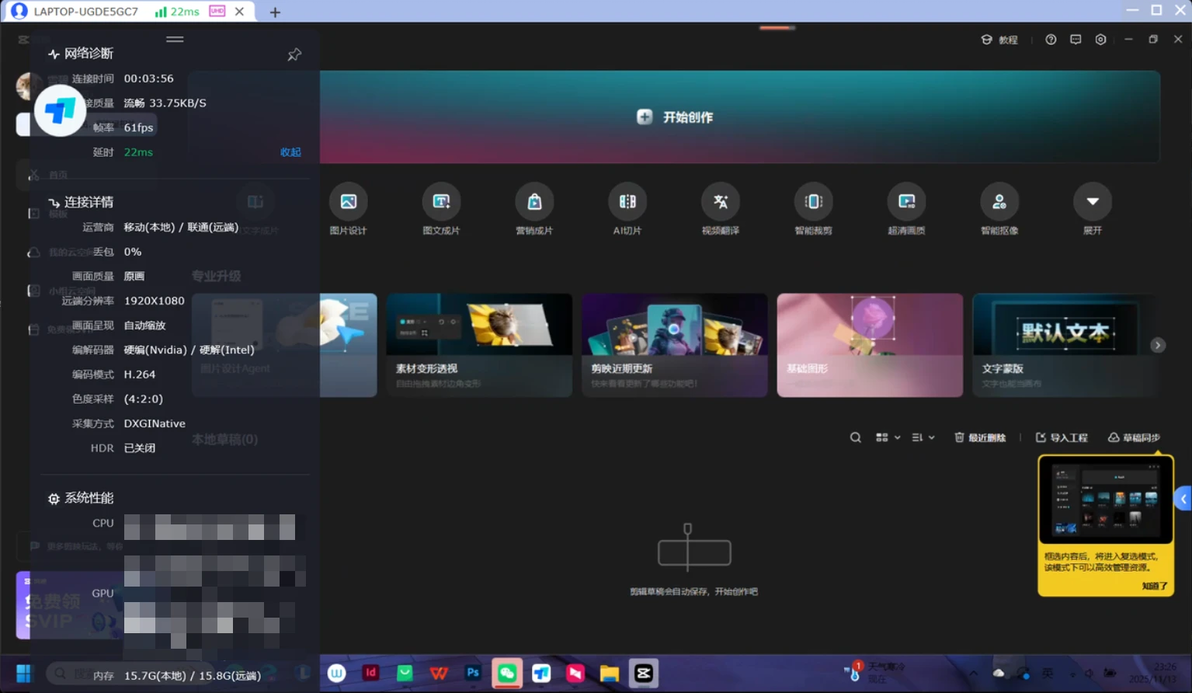This screenshot has width=1192, height=693.
Task: Pin the 网络诊断 network diagnostics panel
Action: (294, 54)
